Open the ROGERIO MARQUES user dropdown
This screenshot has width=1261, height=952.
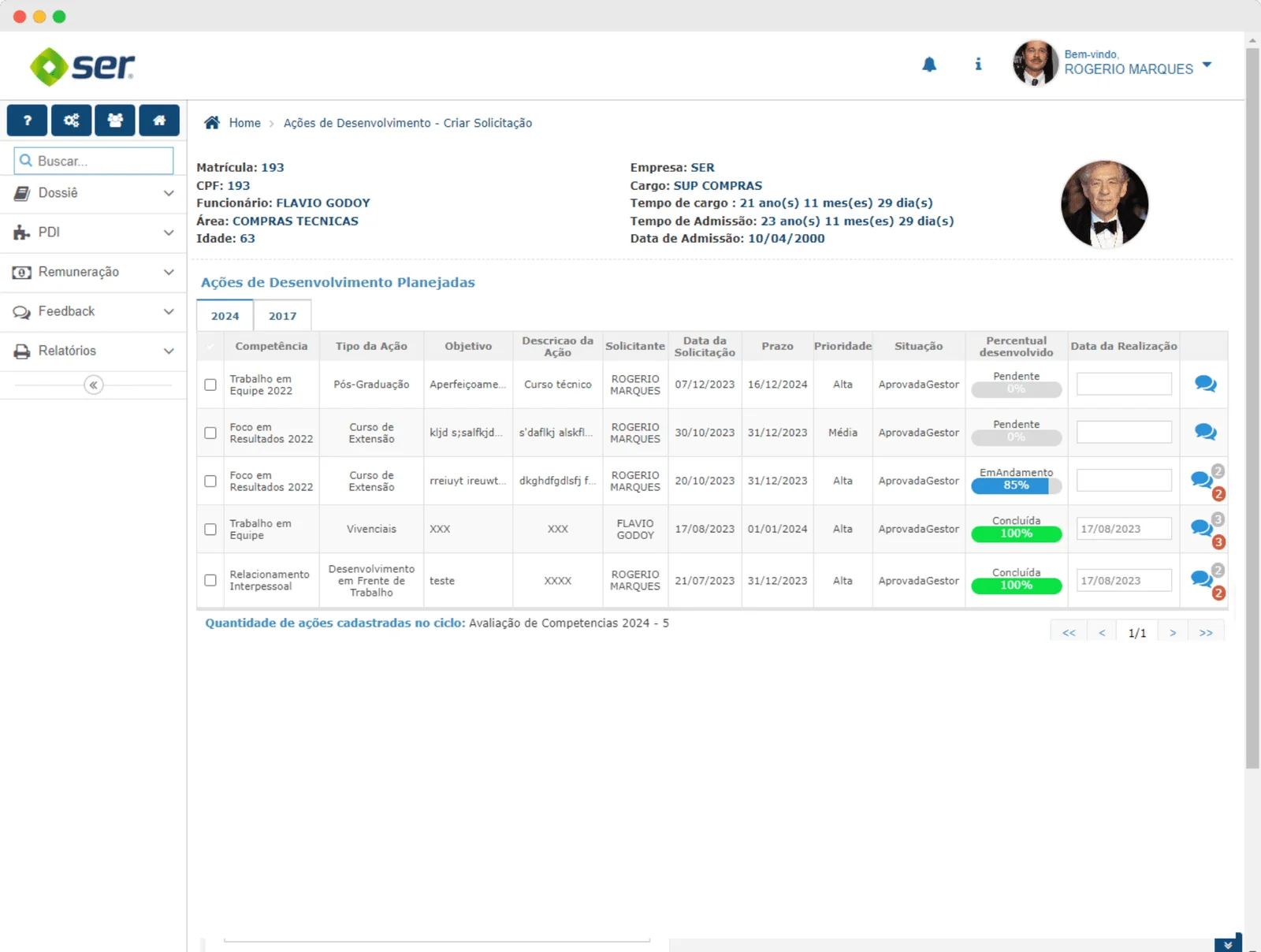(x=1207, y=65)
